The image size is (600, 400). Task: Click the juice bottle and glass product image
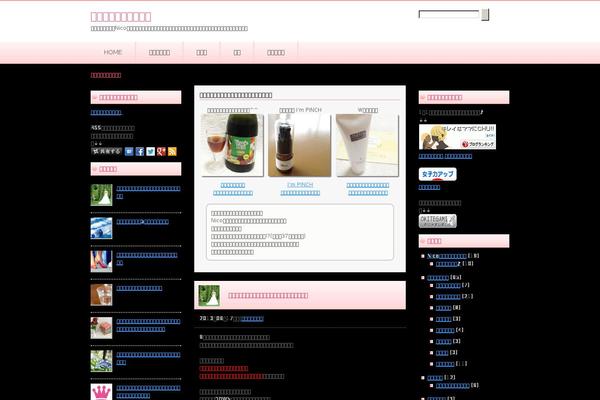pyautogui.click(x=232, y=145)
